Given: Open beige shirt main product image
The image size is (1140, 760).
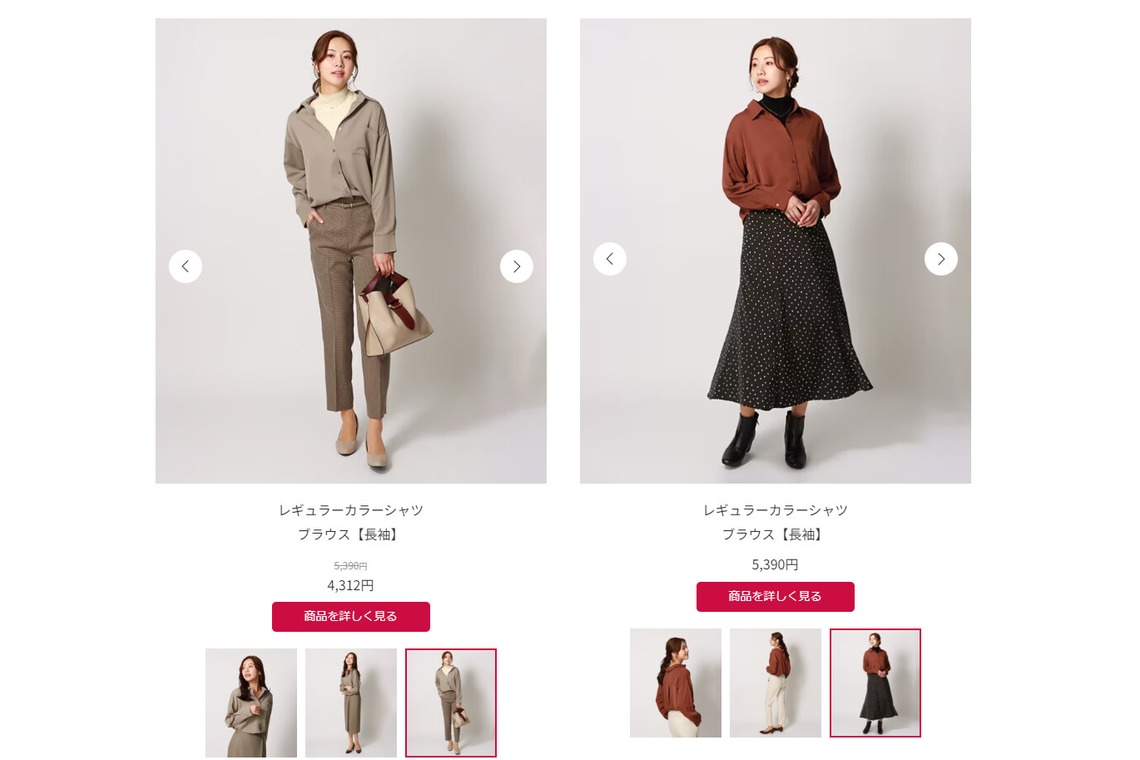Looking at the screenshot, I should [x=350, y=251].
